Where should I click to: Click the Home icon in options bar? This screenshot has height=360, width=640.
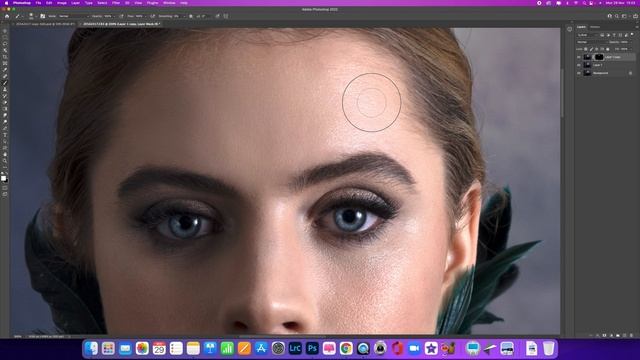pos(7,16)
